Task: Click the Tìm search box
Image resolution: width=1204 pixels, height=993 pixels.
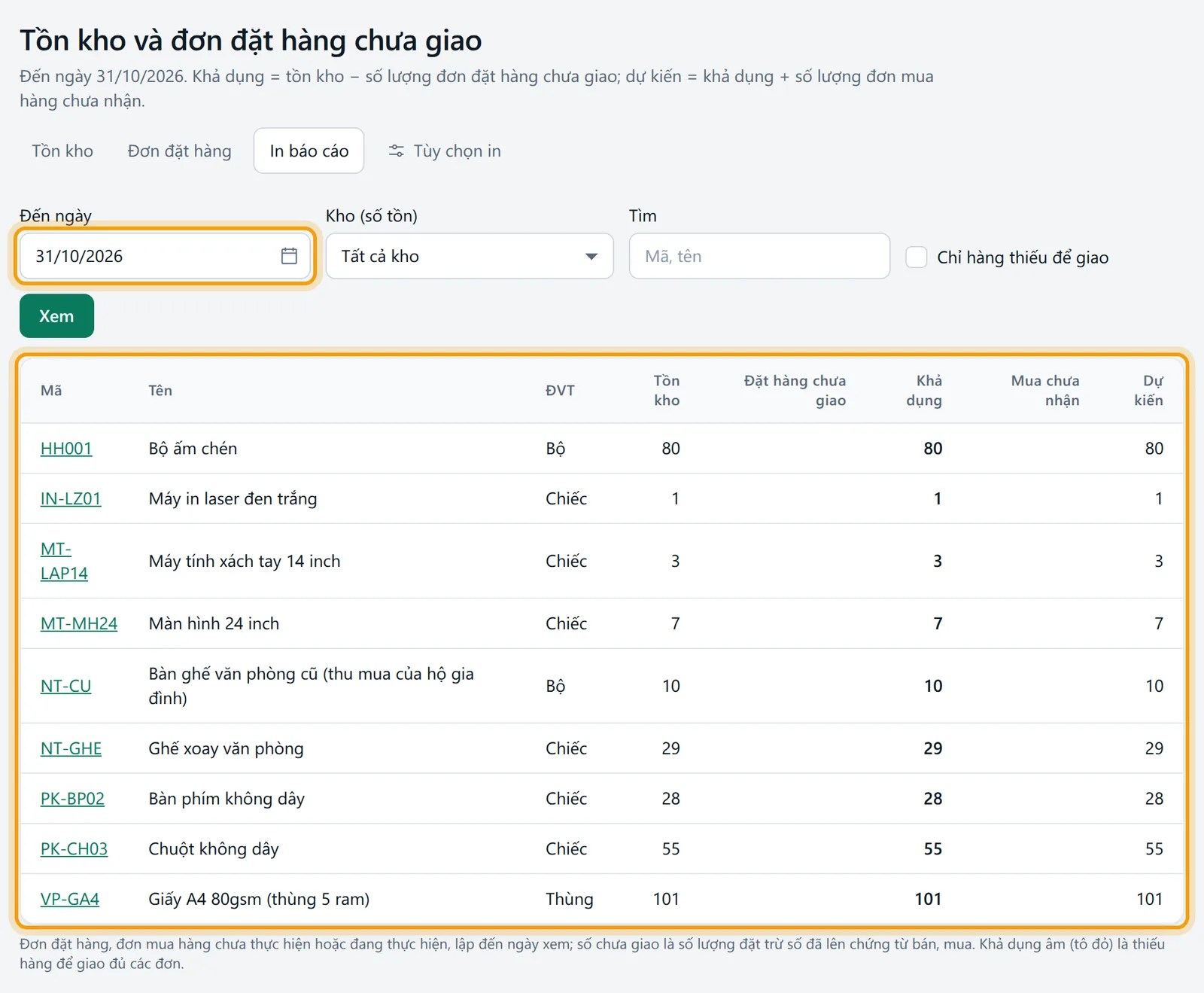Action: (759, 256)
